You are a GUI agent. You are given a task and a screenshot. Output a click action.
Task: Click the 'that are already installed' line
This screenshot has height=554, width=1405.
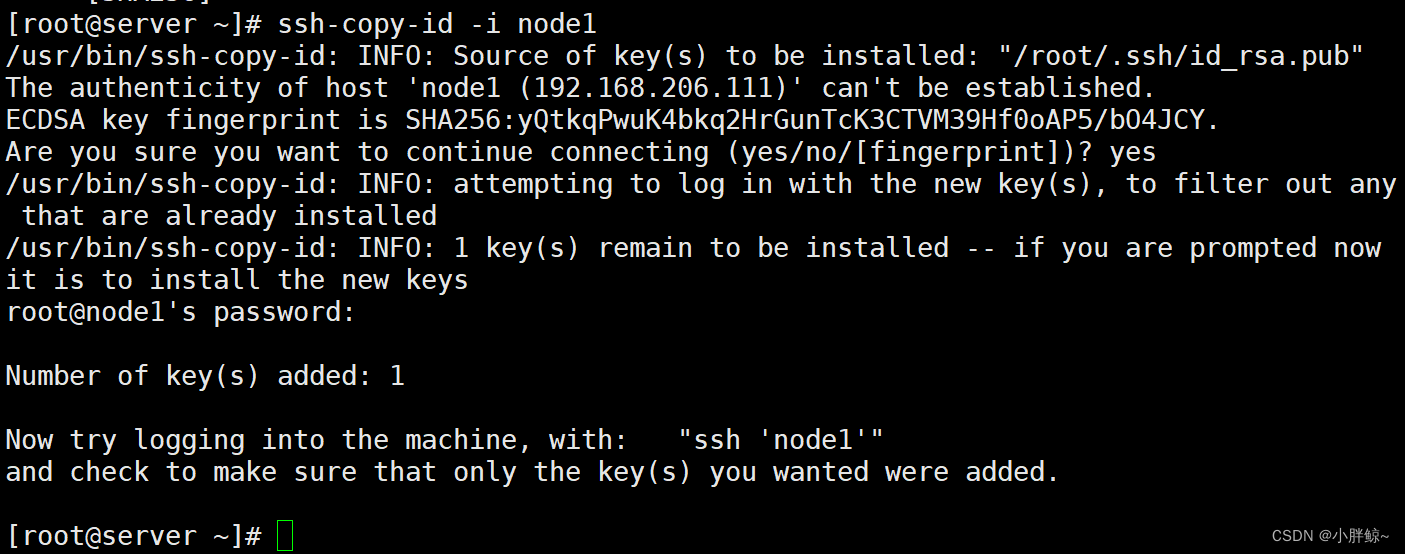229,216
